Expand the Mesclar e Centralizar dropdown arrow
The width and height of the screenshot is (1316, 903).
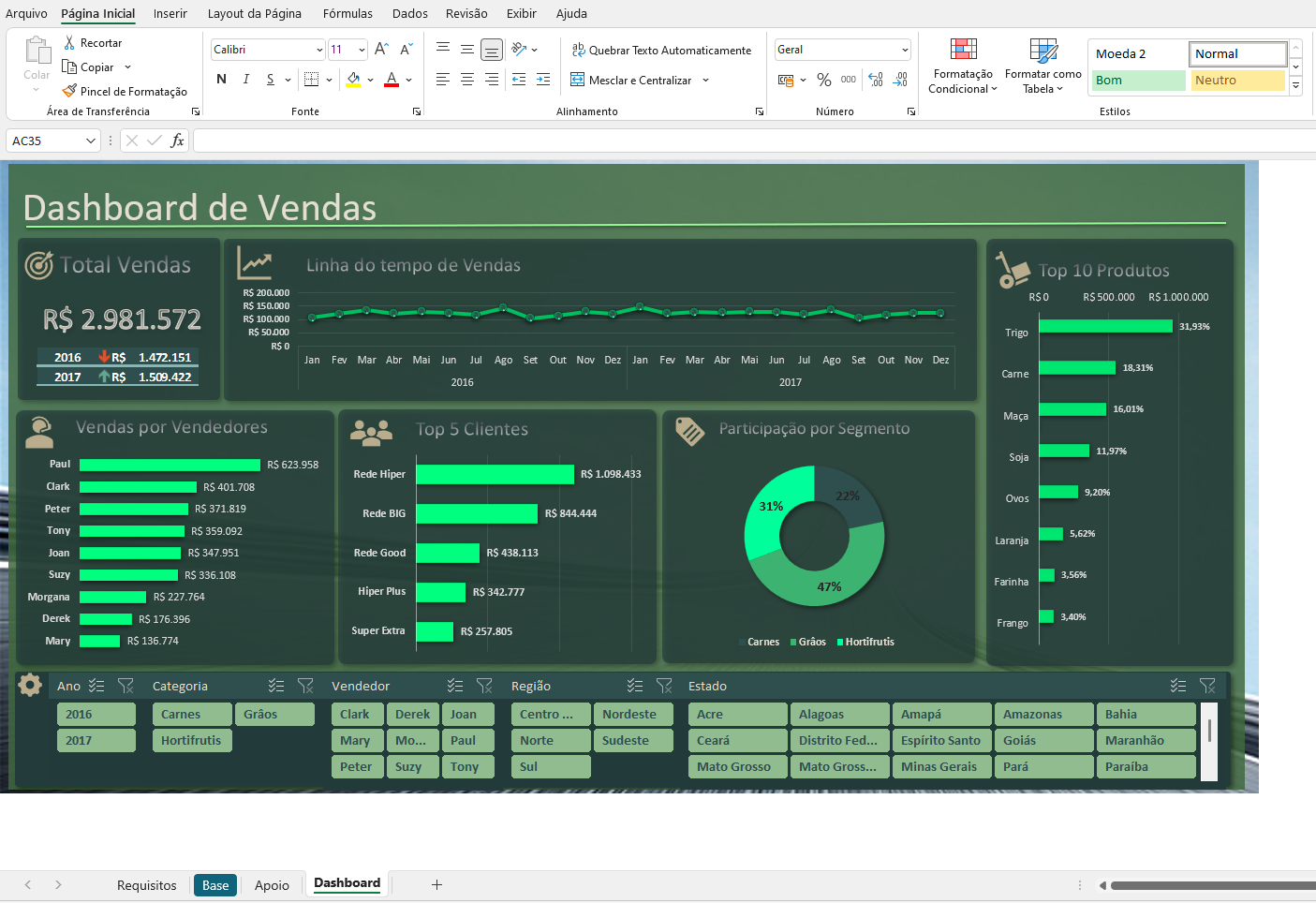705,81
